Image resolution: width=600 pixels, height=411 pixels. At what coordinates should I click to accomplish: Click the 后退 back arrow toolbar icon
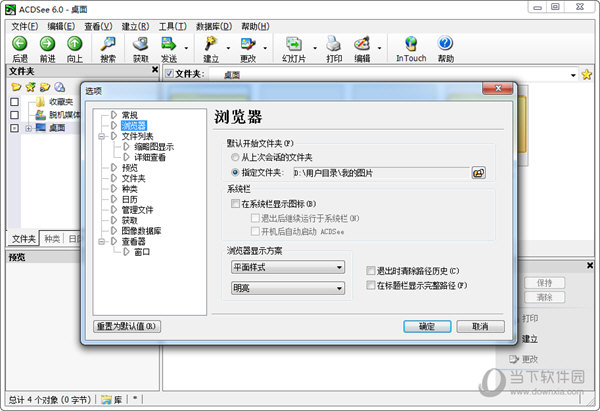click(x=20, y=44)
